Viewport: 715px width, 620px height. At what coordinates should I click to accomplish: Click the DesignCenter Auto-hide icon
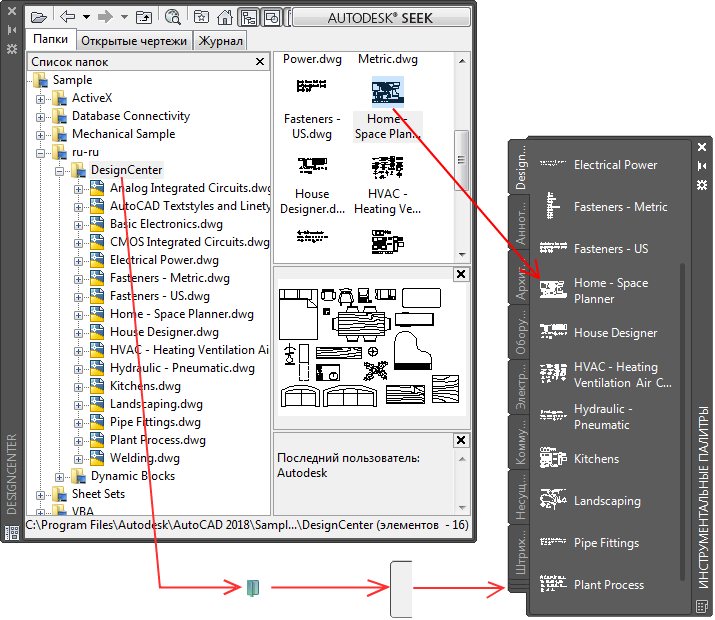point(12,30)
